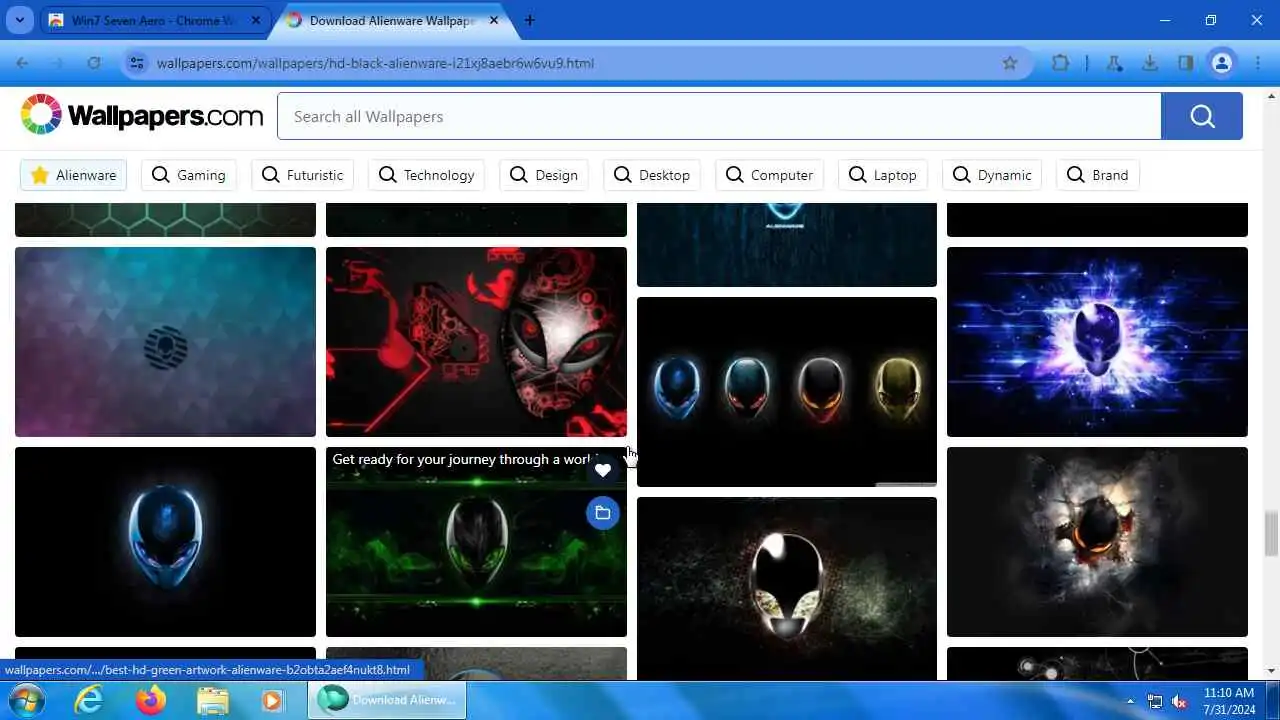Image resolution: width=1280 pixels, height=720 pixels.
Task: Click the Search all Wallpapers field
Action: tap(719, 116)
